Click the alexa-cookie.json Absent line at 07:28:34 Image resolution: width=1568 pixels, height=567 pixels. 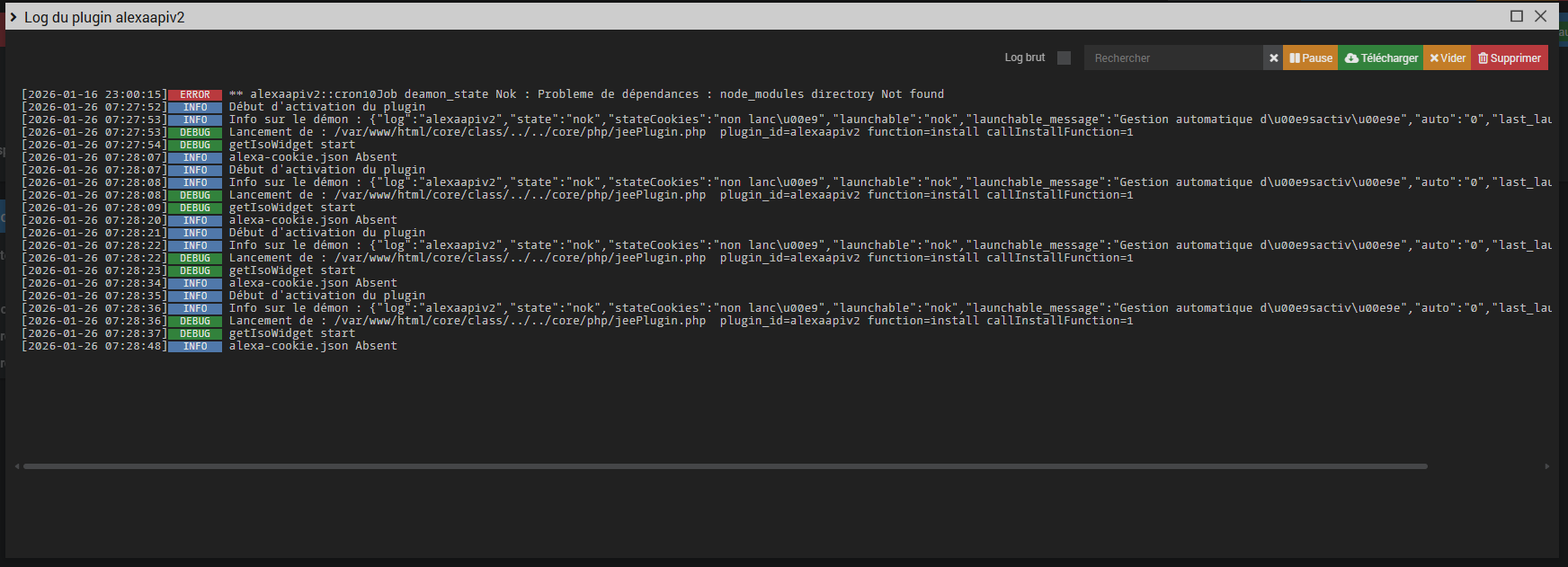[313, 283]
